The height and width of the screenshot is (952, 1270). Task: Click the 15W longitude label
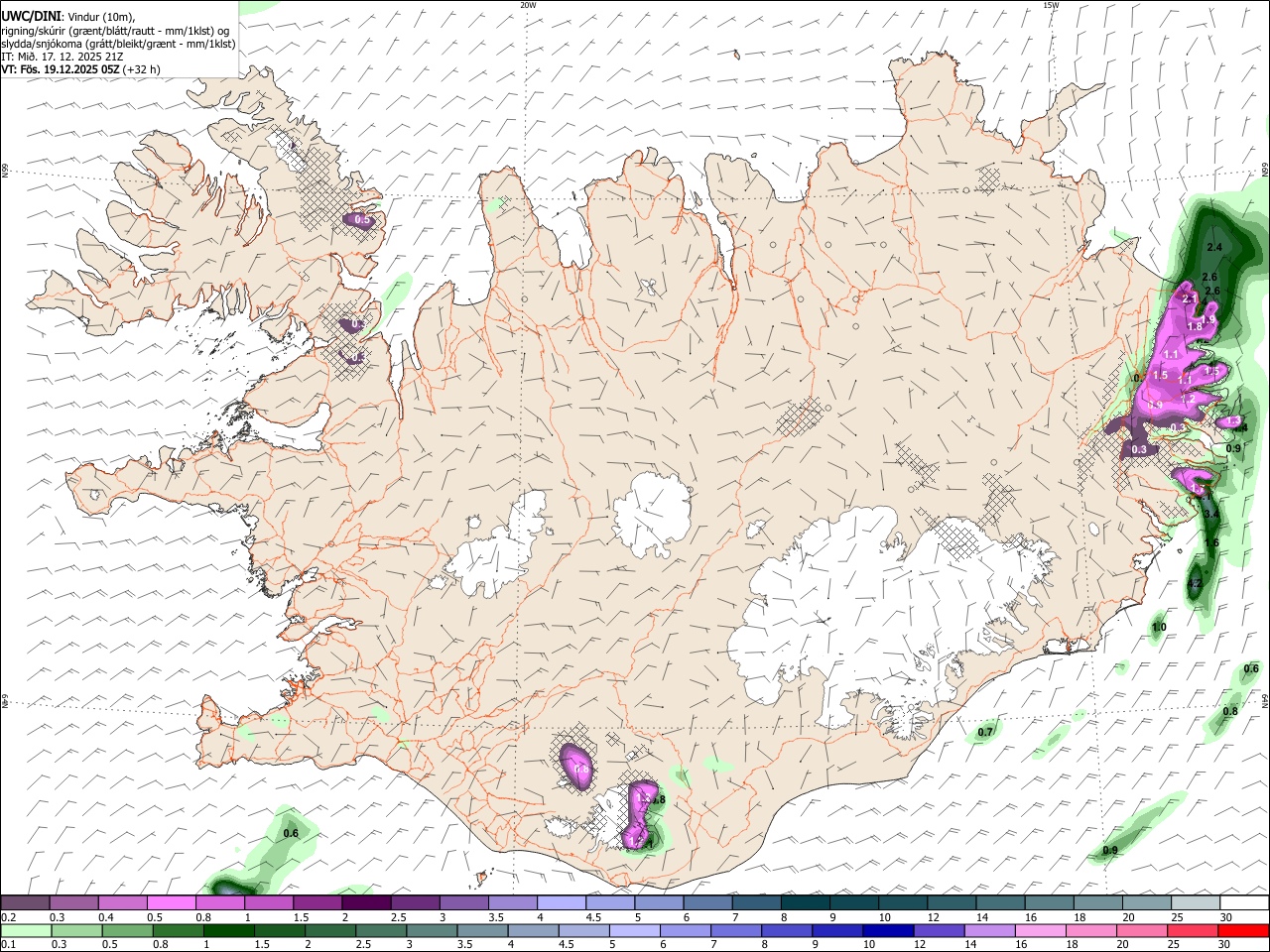coord(1051,5)
